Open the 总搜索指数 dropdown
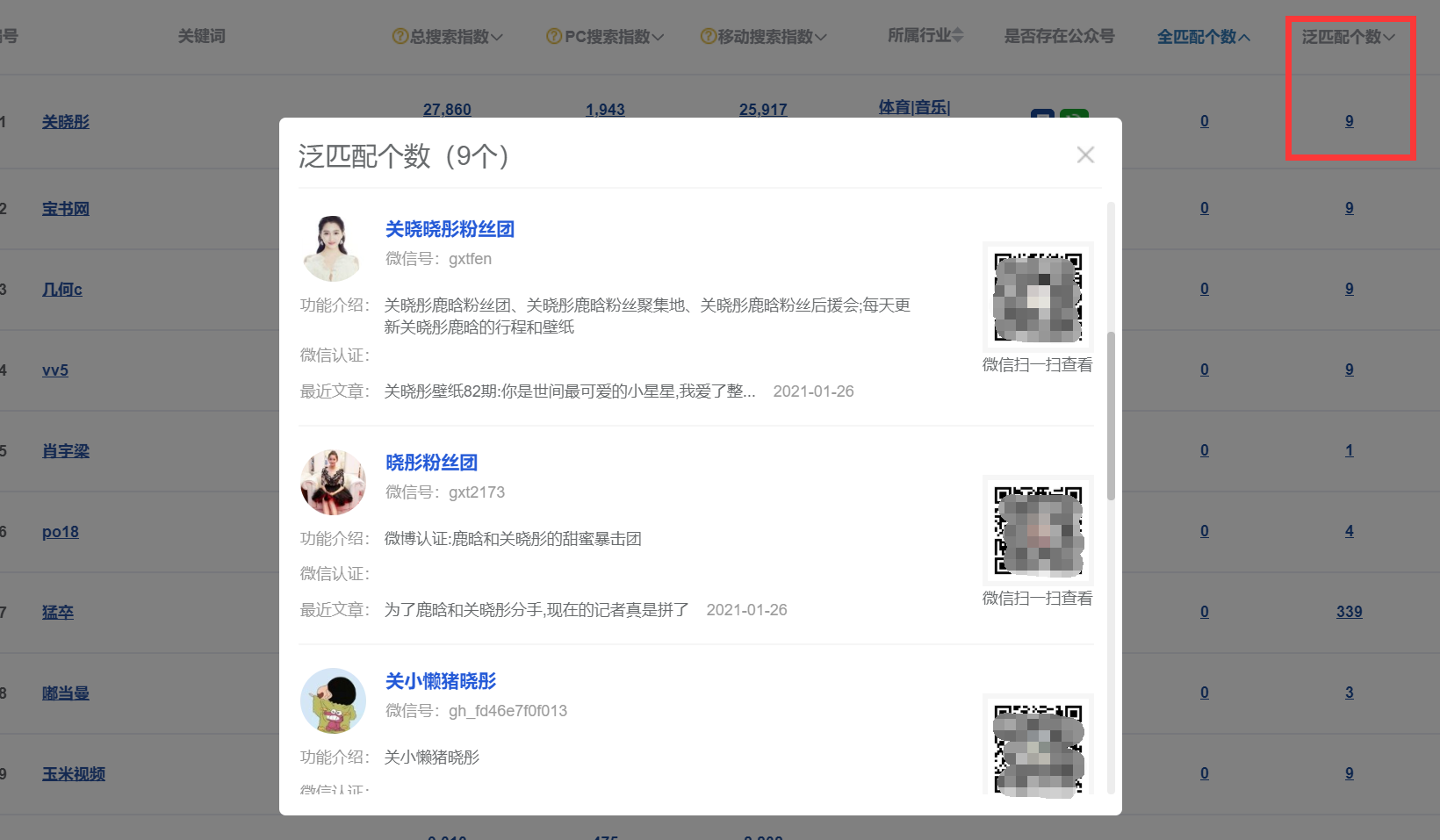This screenshot has height=840, width=1440. [497, 37]
